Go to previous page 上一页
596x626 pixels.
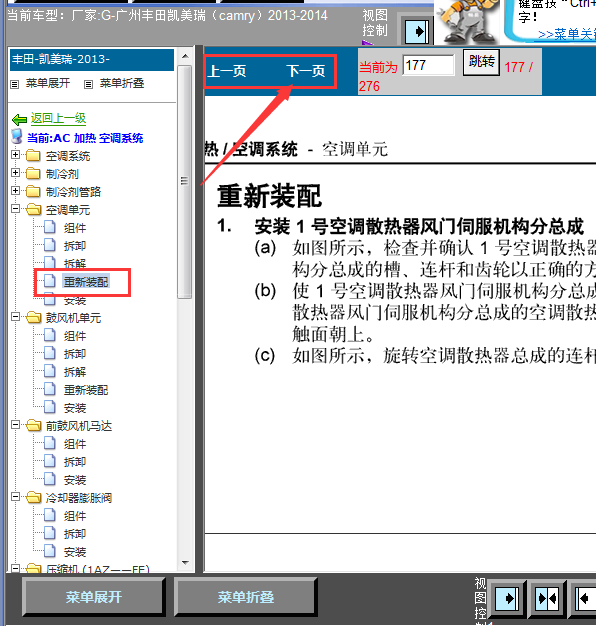tap(227, 71)
